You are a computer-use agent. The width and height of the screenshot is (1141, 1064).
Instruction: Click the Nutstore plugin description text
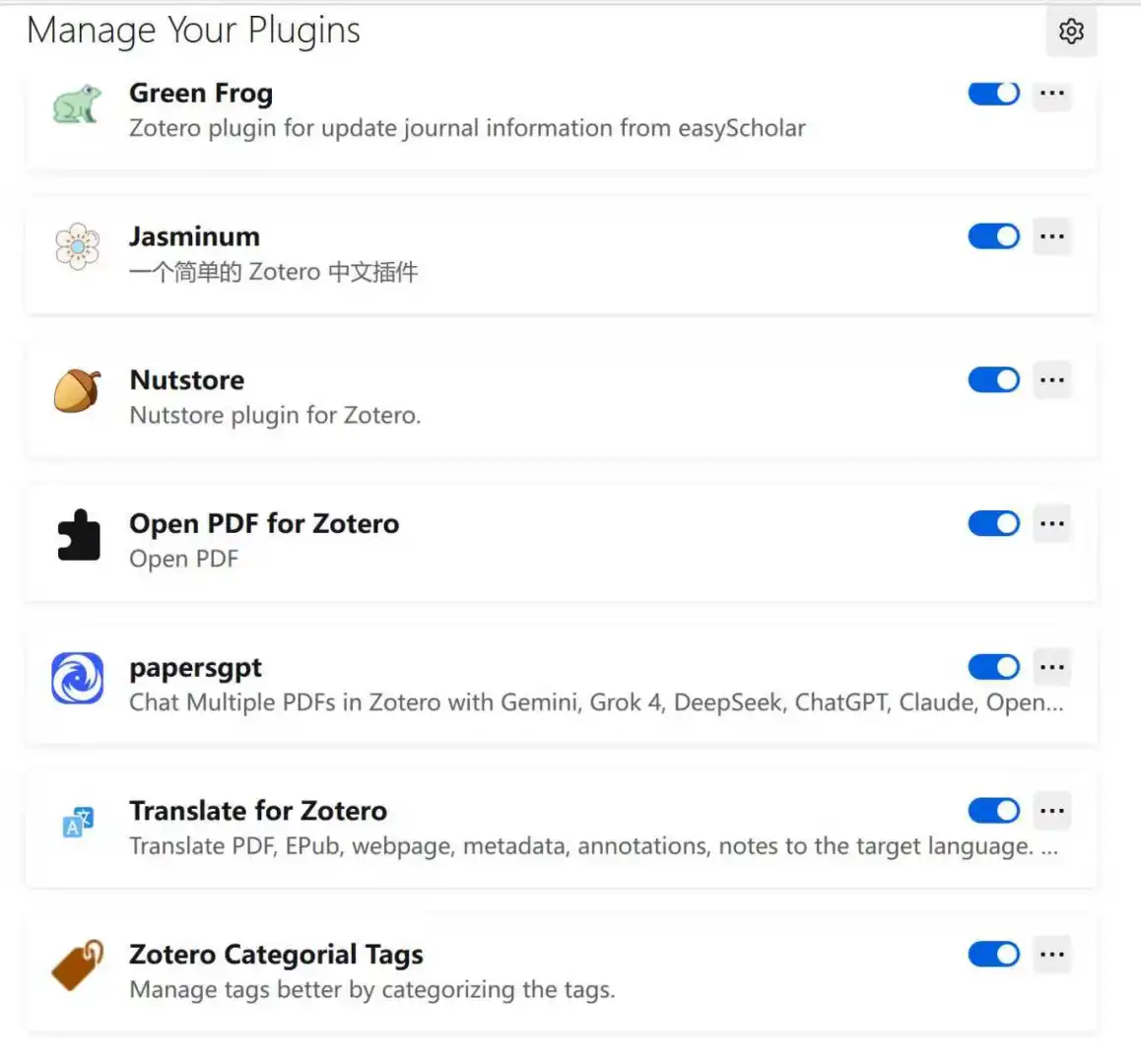pos(275,416)
